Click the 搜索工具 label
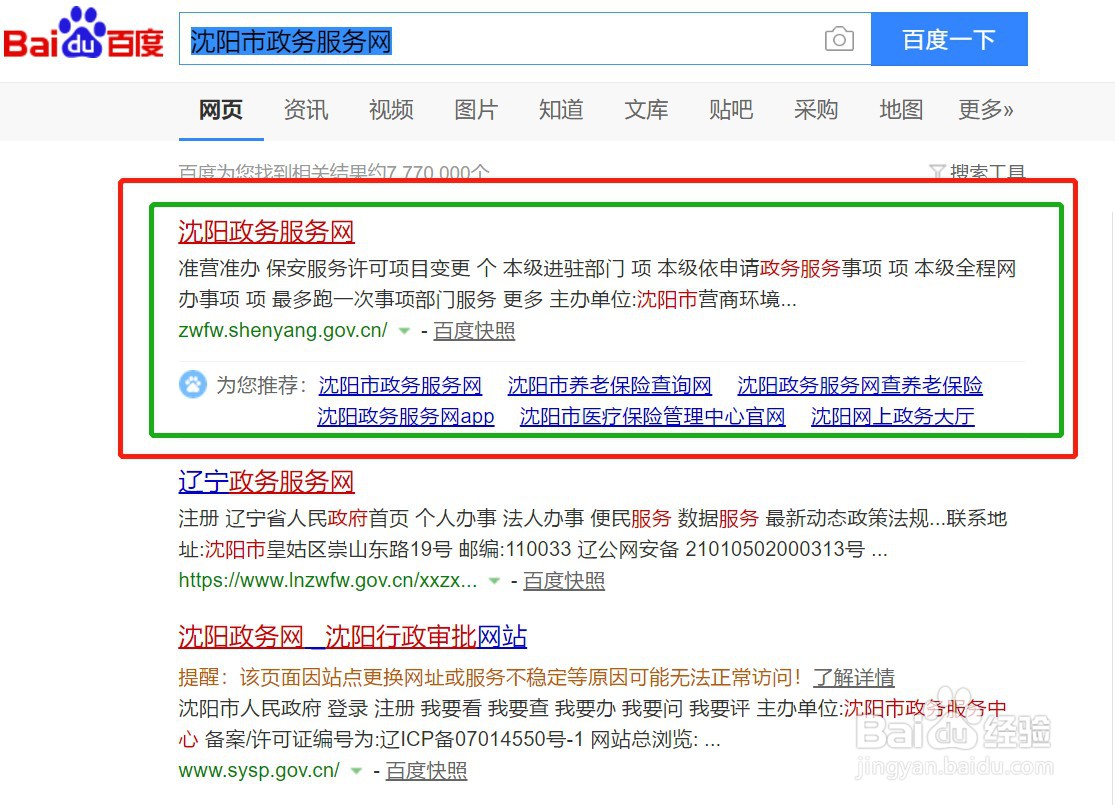 point(988,172)
